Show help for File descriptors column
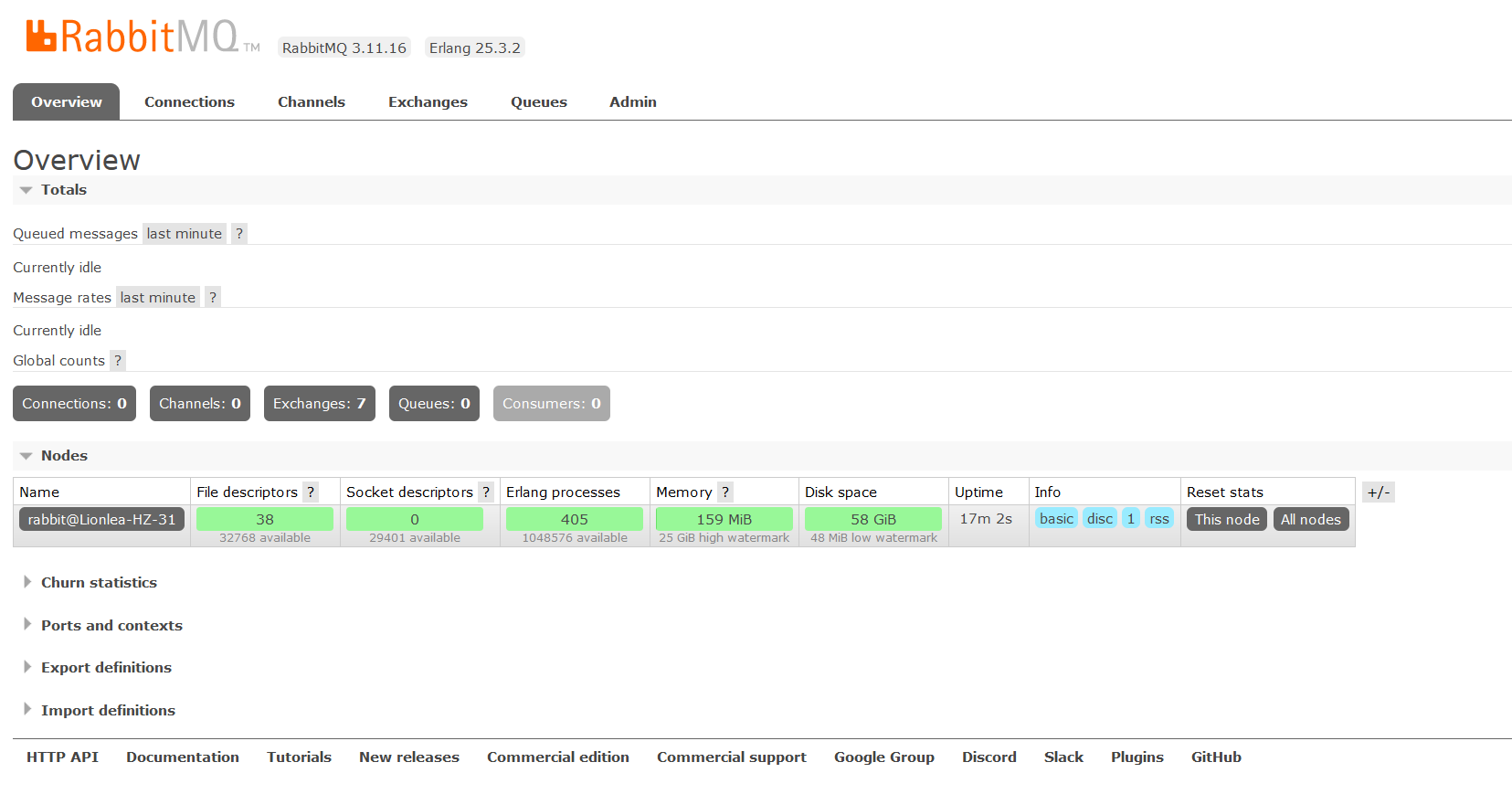 click(x=311, y=492)
